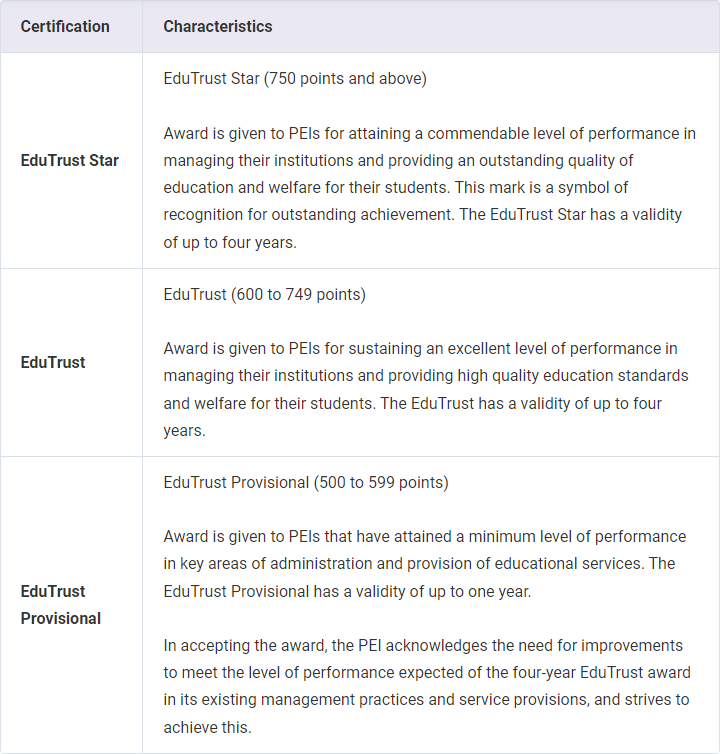Viewport: 720px width, 754px height.
Task: Click the Characteristics column header
Action: pos(217,27)
